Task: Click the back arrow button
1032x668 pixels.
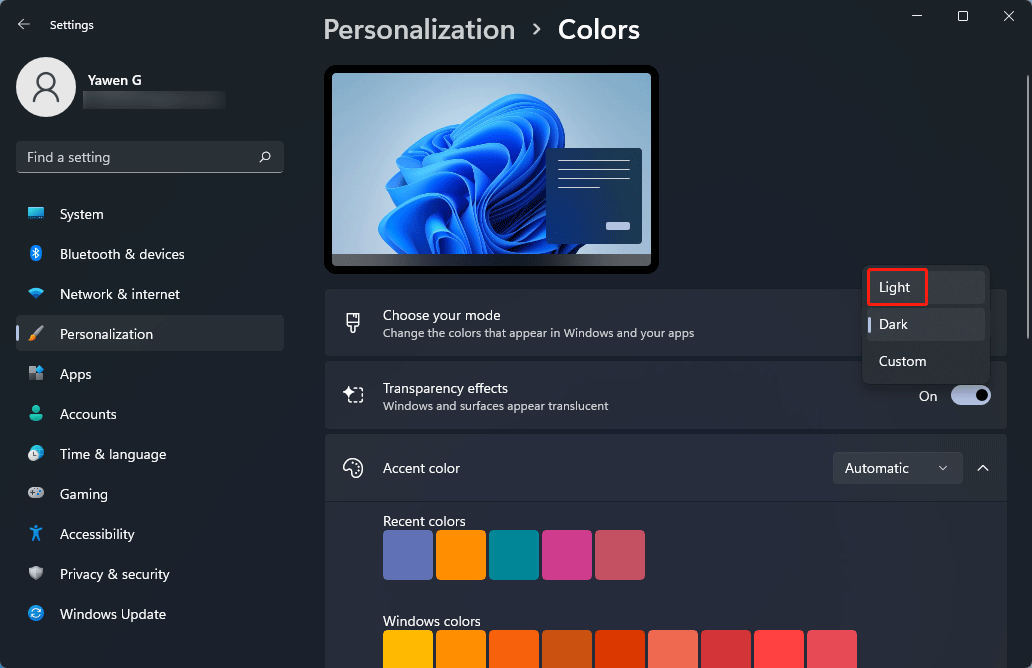Action: tap(22, 24)
